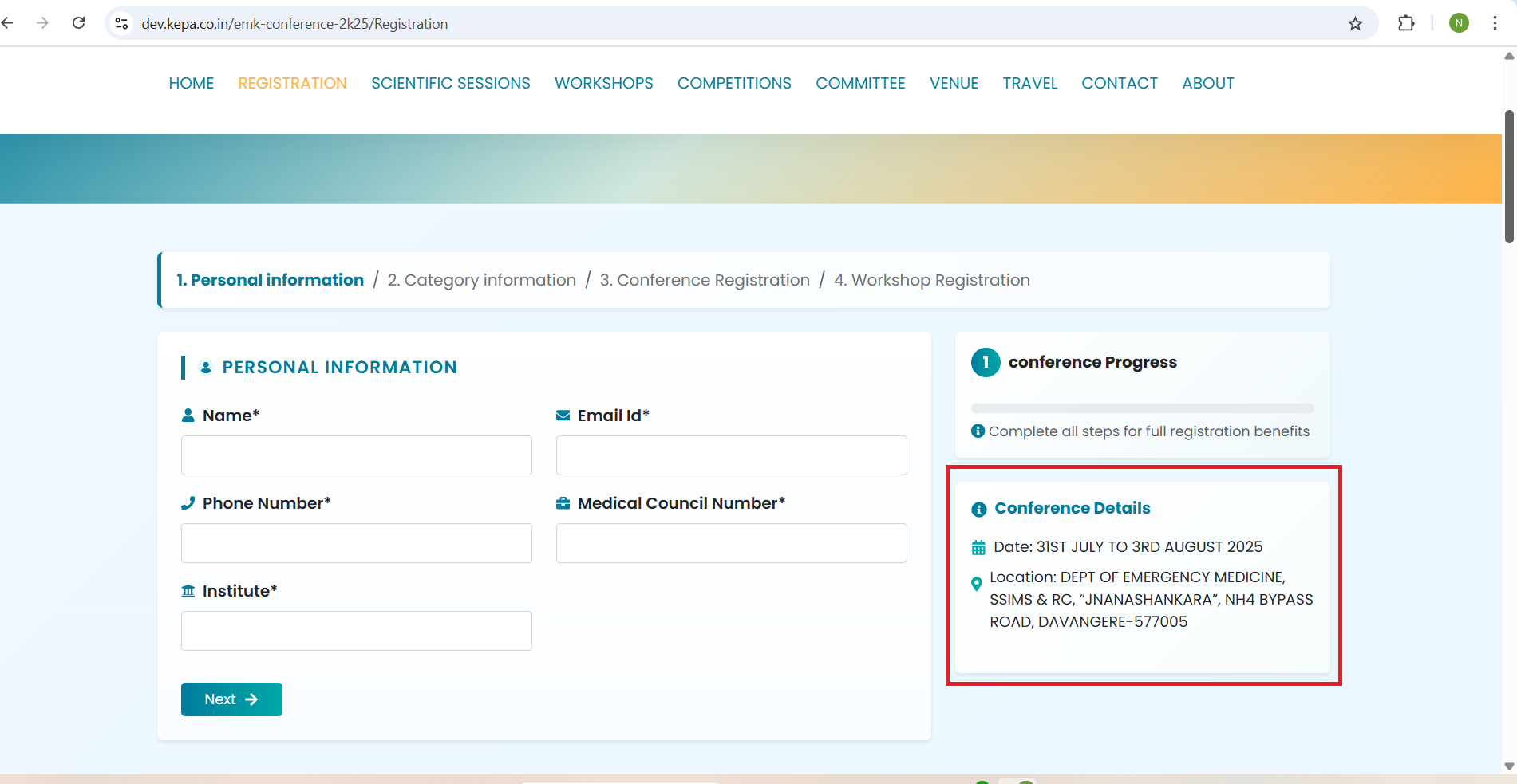This screenshot has width=1517, height=784.
Task: Reload the page with the refresh icon
Action: click(x=78, y=23)
